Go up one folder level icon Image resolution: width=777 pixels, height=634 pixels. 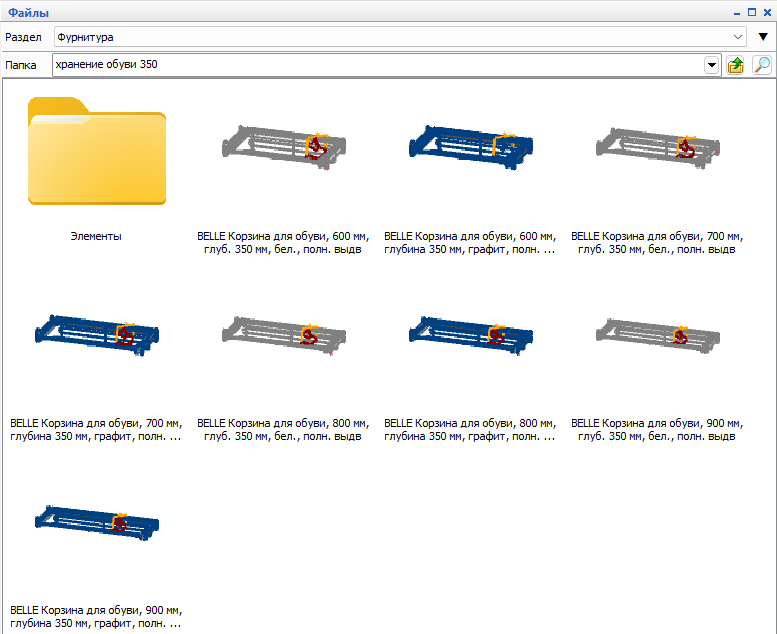click(x=735, y=65)
